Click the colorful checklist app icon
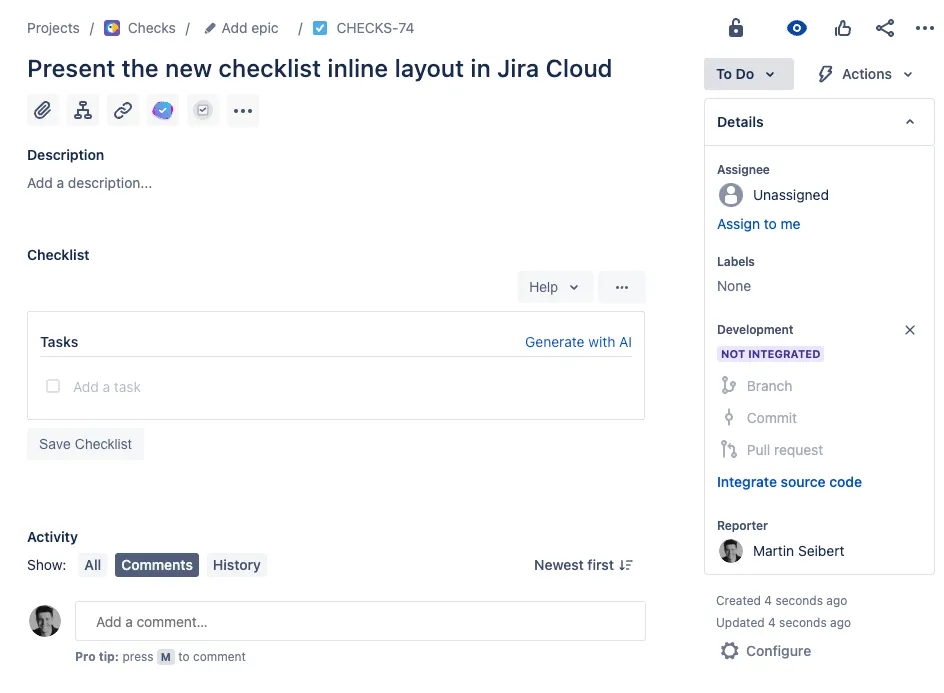The image size is (944, 693). click(163, 110)
